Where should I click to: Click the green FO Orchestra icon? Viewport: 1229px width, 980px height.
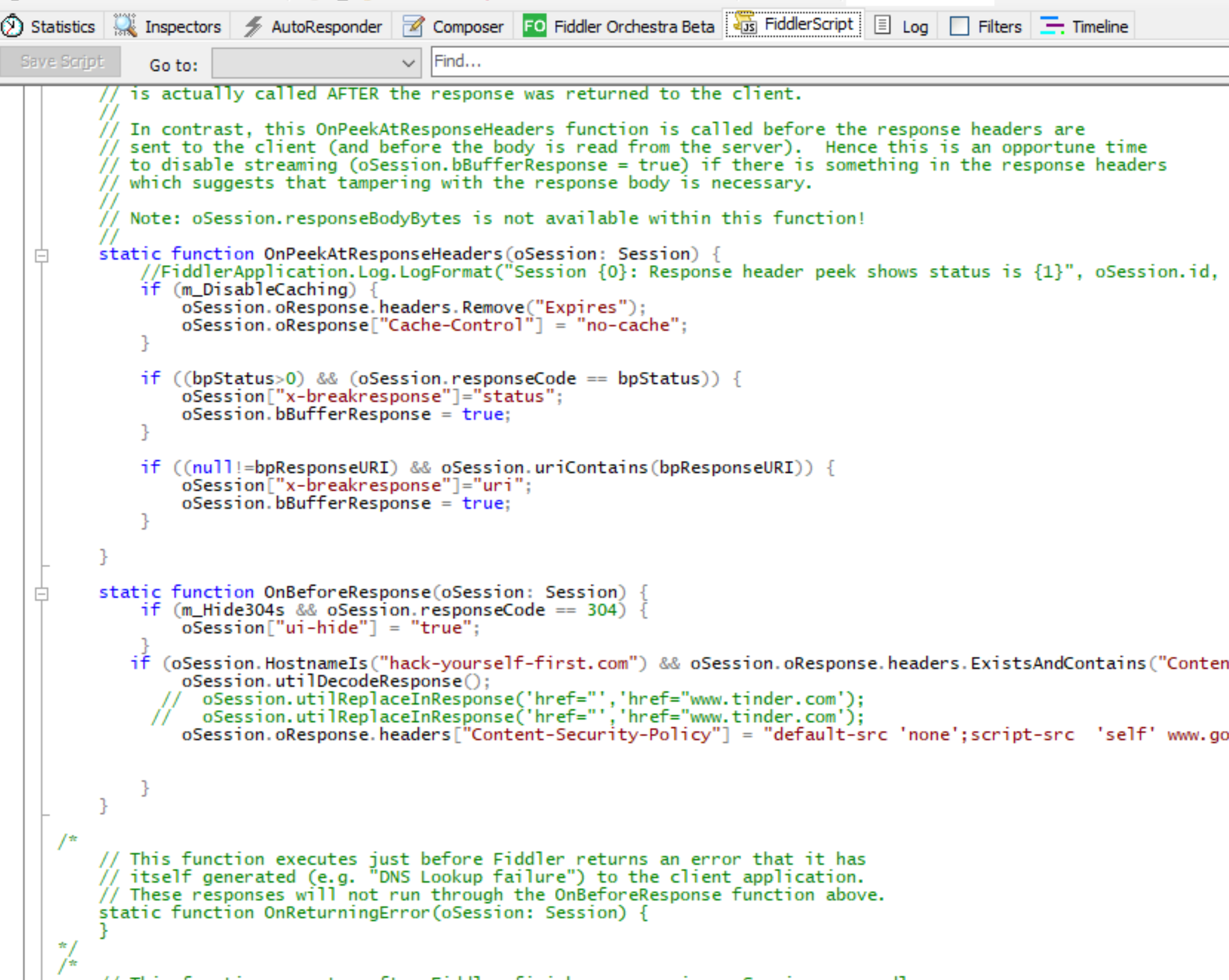(x=534, y=27)
